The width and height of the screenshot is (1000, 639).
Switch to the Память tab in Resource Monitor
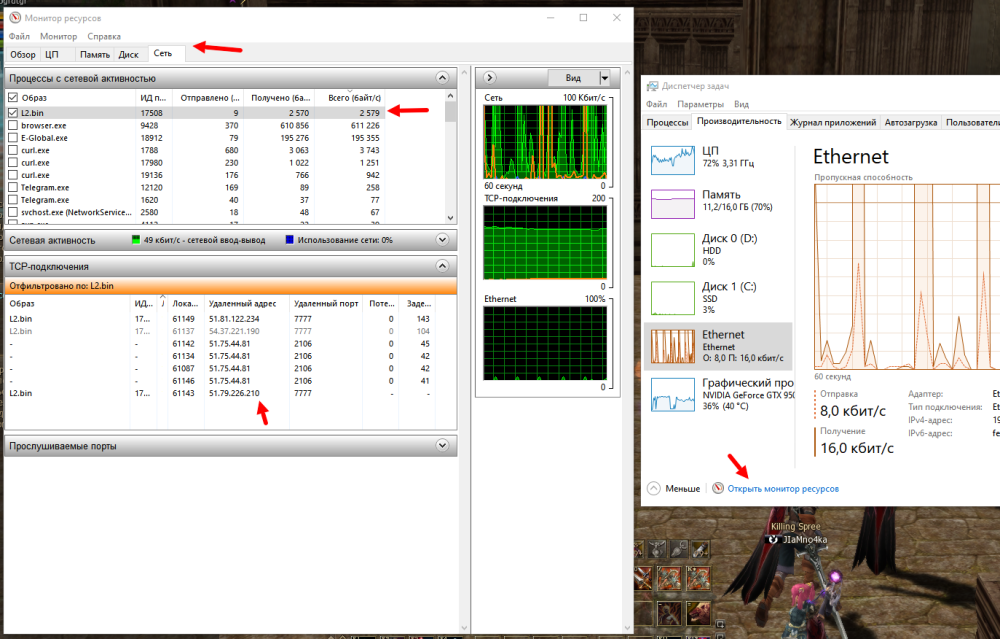(x=95, y=54)
